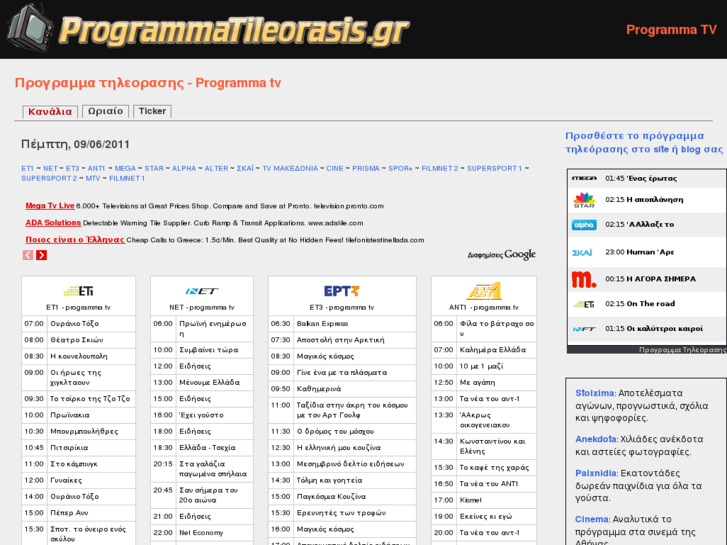Jump to STAR channel link
This screenshot has height=545, width=727.
(154, 168)
